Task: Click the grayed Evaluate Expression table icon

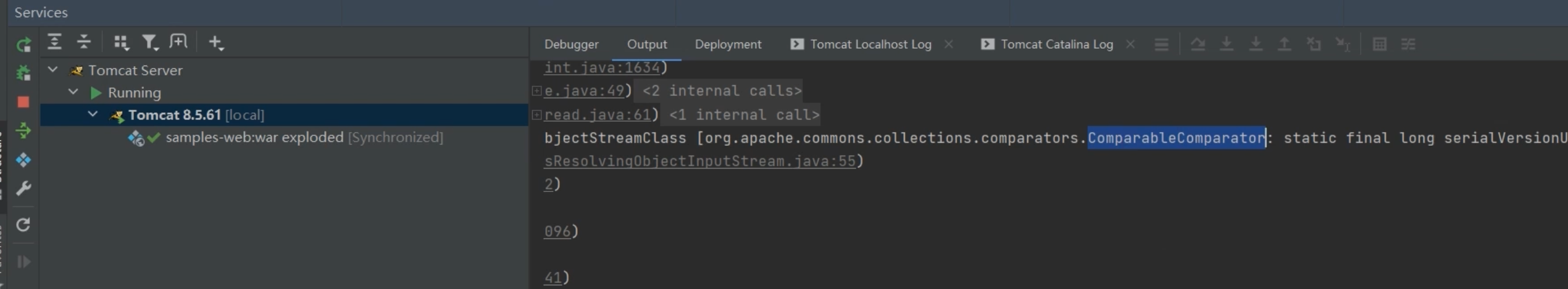Action: click(1379, 44)
